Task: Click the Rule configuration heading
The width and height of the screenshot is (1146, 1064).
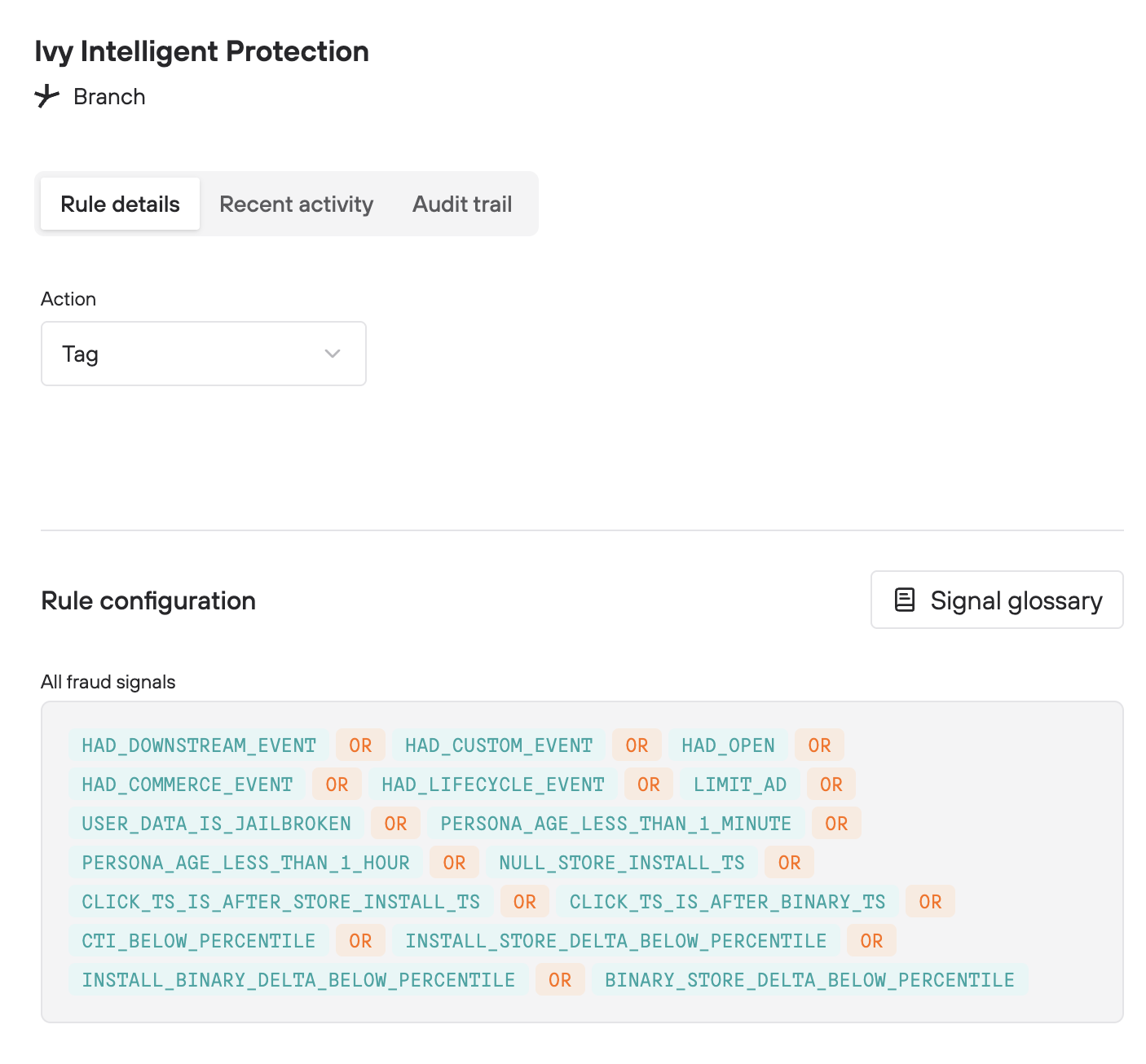Action: 148,600
